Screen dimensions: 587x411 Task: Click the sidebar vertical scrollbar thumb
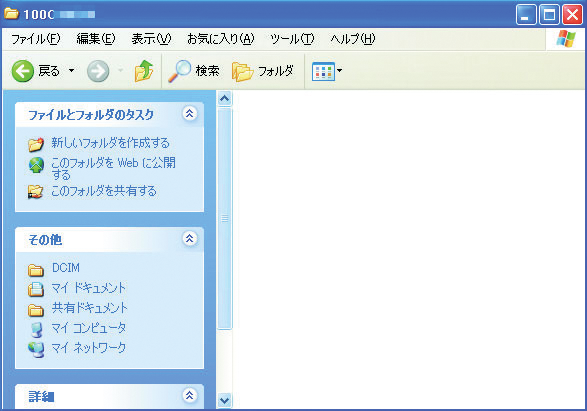coord(225,218)
